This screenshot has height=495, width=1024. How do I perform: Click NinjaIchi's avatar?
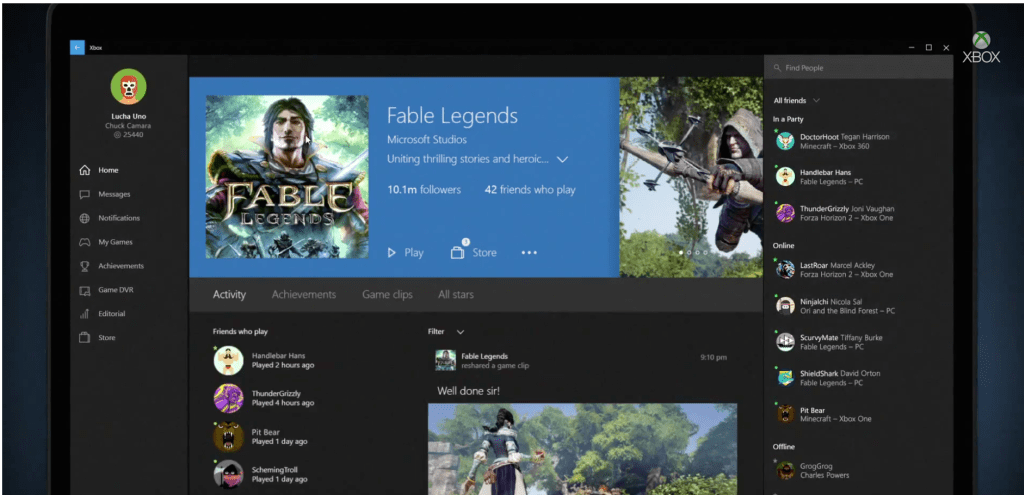pyautogui.click(x=785, y=306)
